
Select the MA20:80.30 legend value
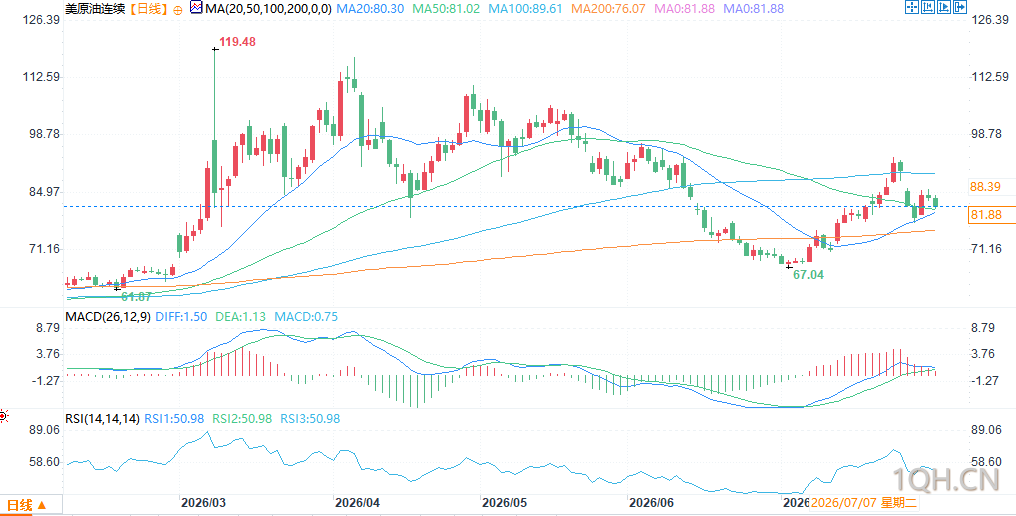point(371,9)
